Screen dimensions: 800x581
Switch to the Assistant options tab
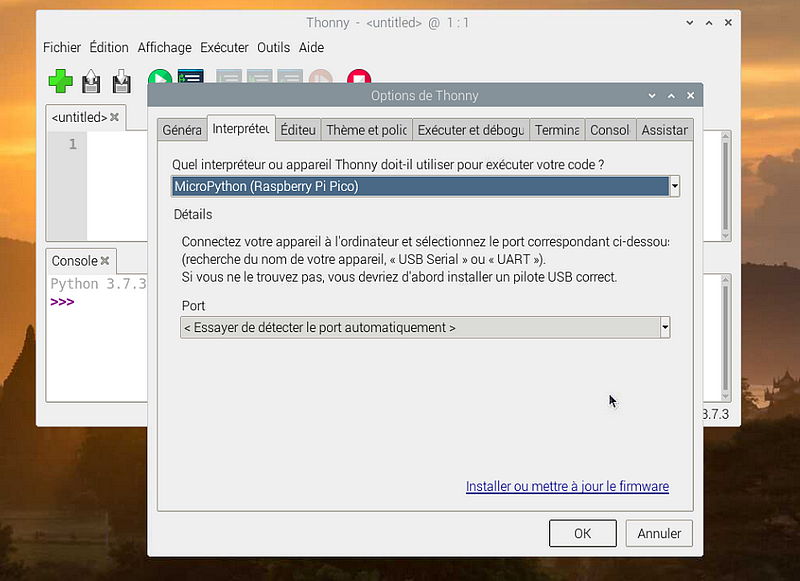665,130
